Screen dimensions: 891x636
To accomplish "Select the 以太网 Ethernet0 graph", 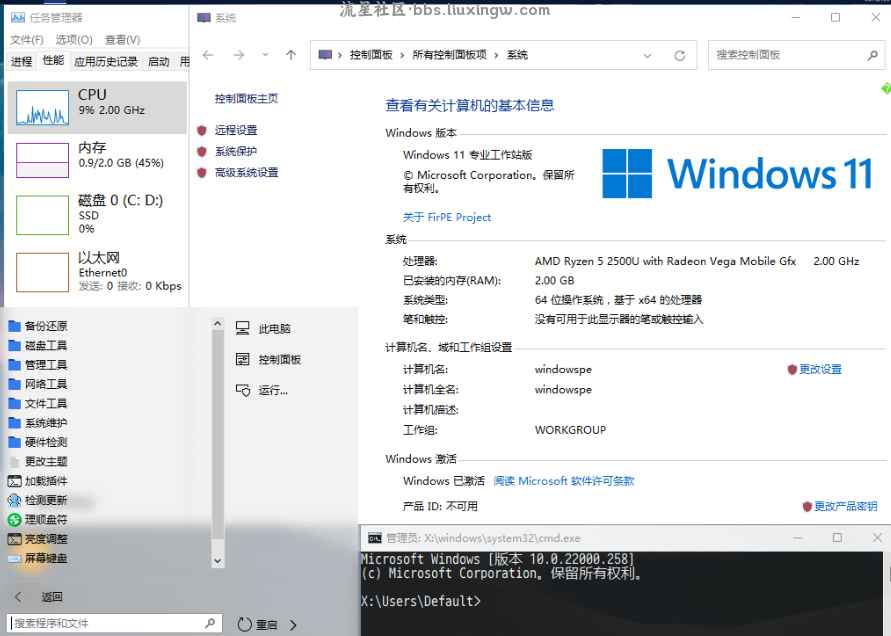I will [x=43, y=272].
